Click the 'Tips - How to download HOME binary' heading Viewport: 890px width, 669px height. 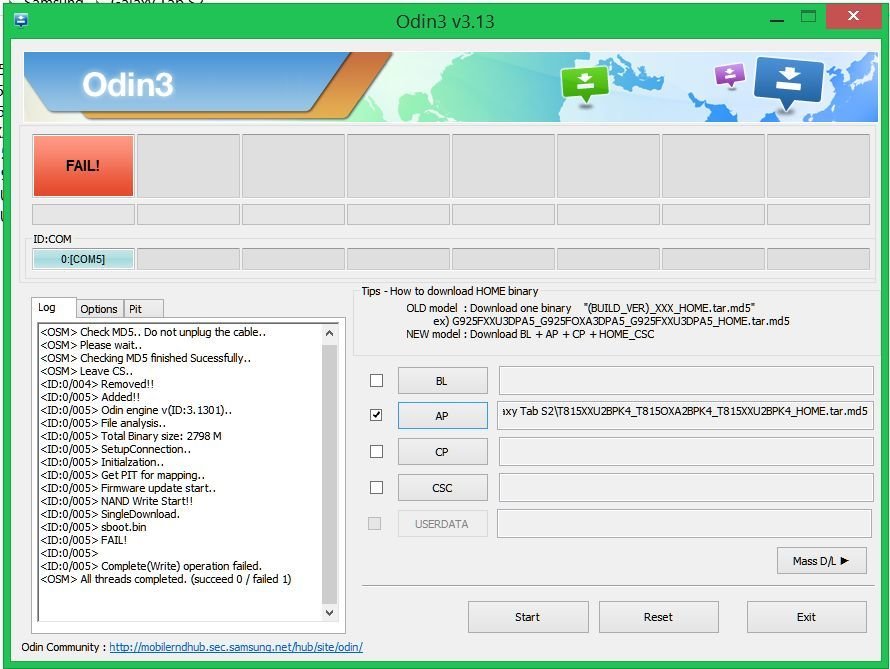(x=450, y=291)
